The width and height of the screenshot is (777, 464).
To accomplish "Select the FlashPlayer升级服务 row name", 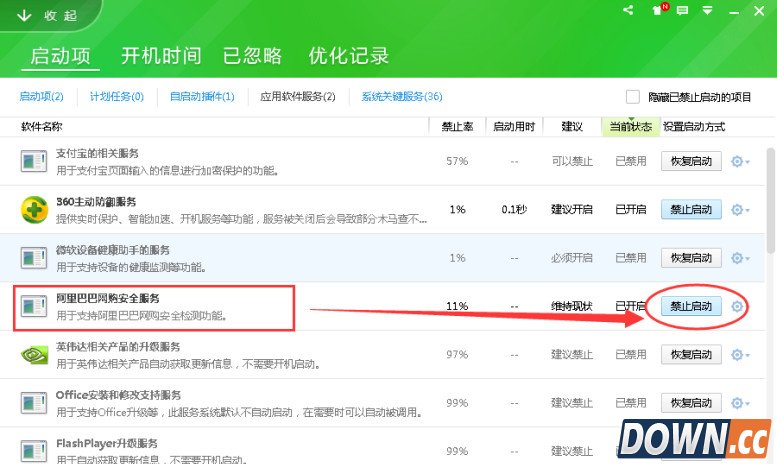I will (x=107, y=443).
